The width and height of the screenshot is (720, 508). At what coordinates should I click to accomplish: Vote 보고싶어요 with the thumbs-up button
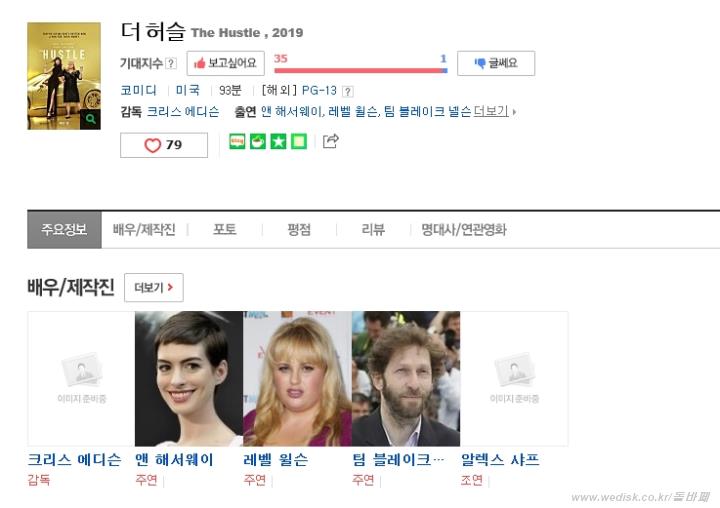pos(225,63)
